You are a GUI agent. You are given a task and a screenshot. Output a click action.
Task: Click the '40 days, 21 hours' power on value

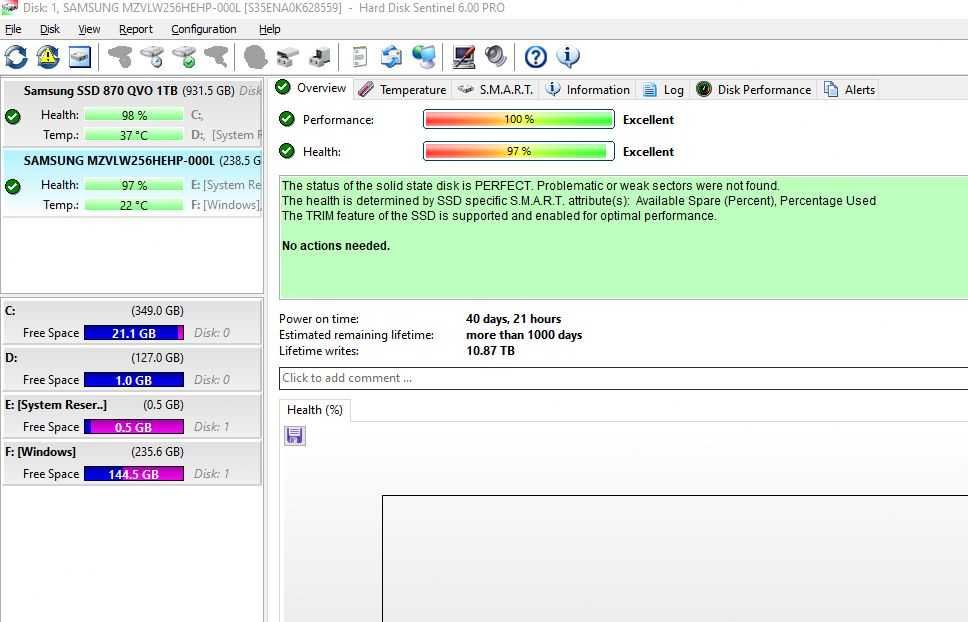(514, 319)
